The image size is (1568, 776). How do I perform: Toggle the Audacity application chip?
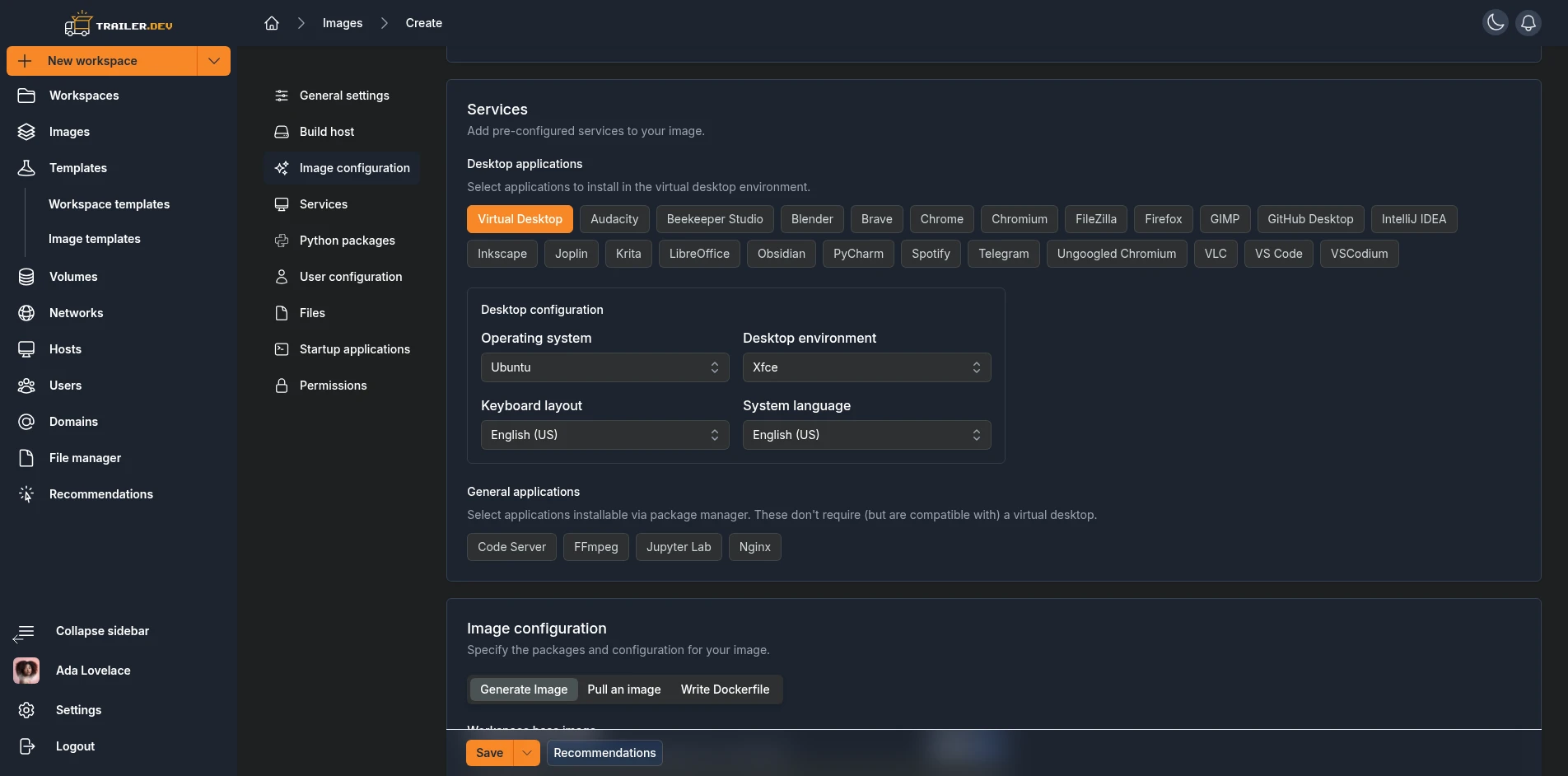(614, 219)
